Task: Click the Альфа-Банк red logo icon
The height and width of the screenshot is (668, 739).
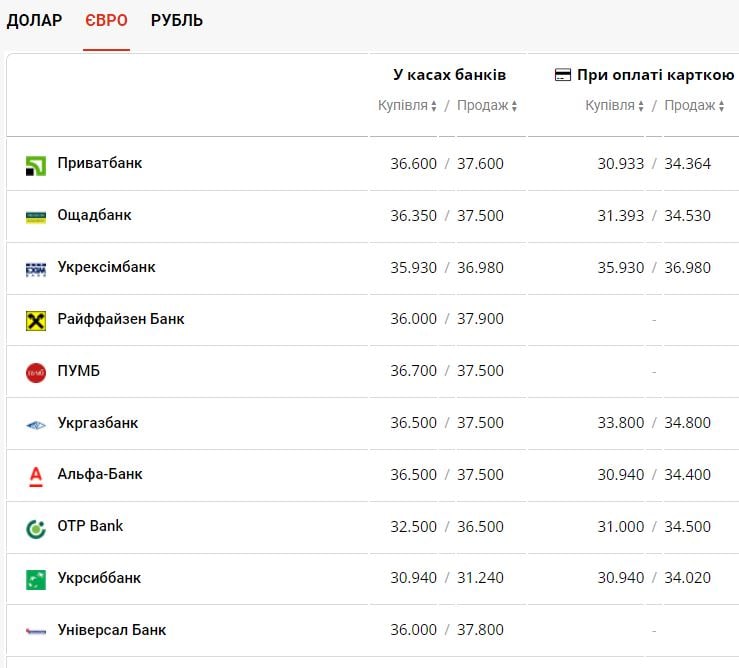Action: click(36, 477)
